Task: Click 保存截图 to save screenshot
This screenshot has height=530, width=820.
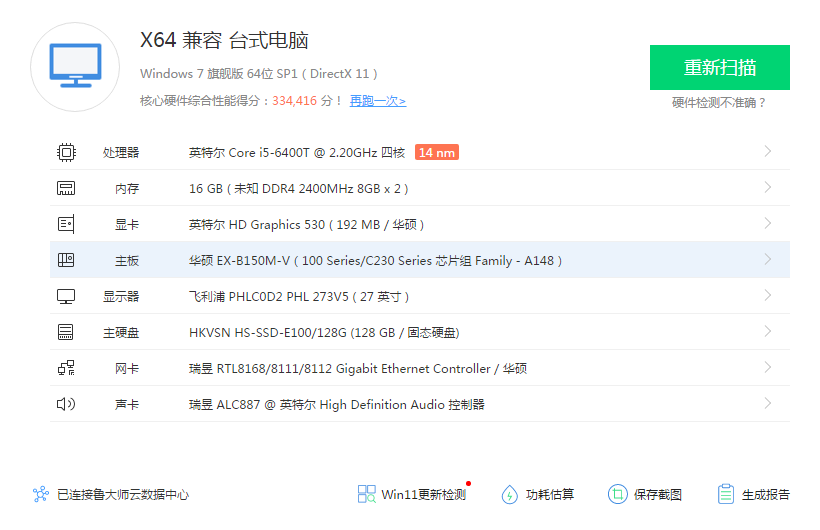Action: tap(645, 494)
